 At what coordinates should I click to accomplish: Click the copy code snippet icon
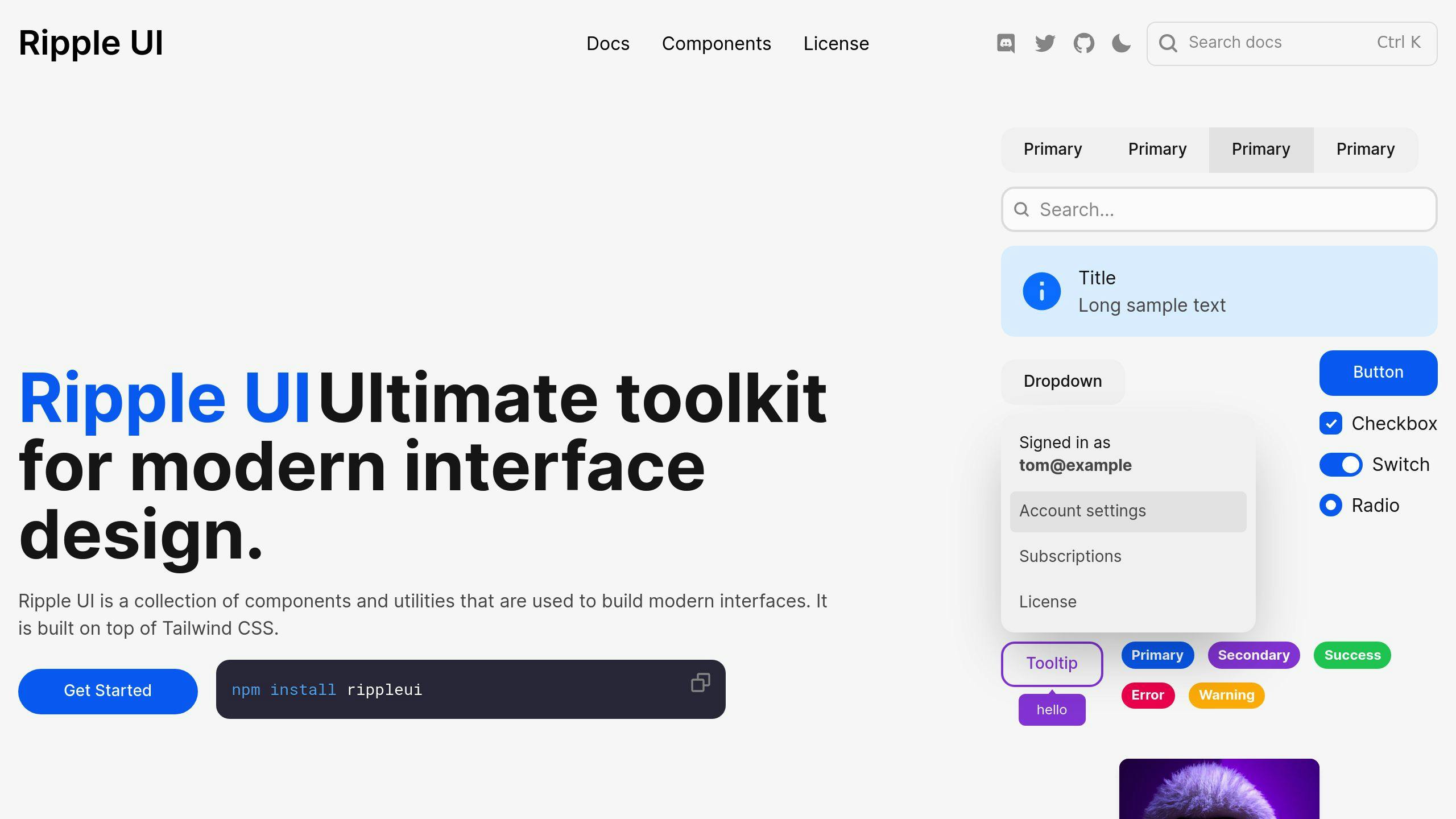[699, 684]
